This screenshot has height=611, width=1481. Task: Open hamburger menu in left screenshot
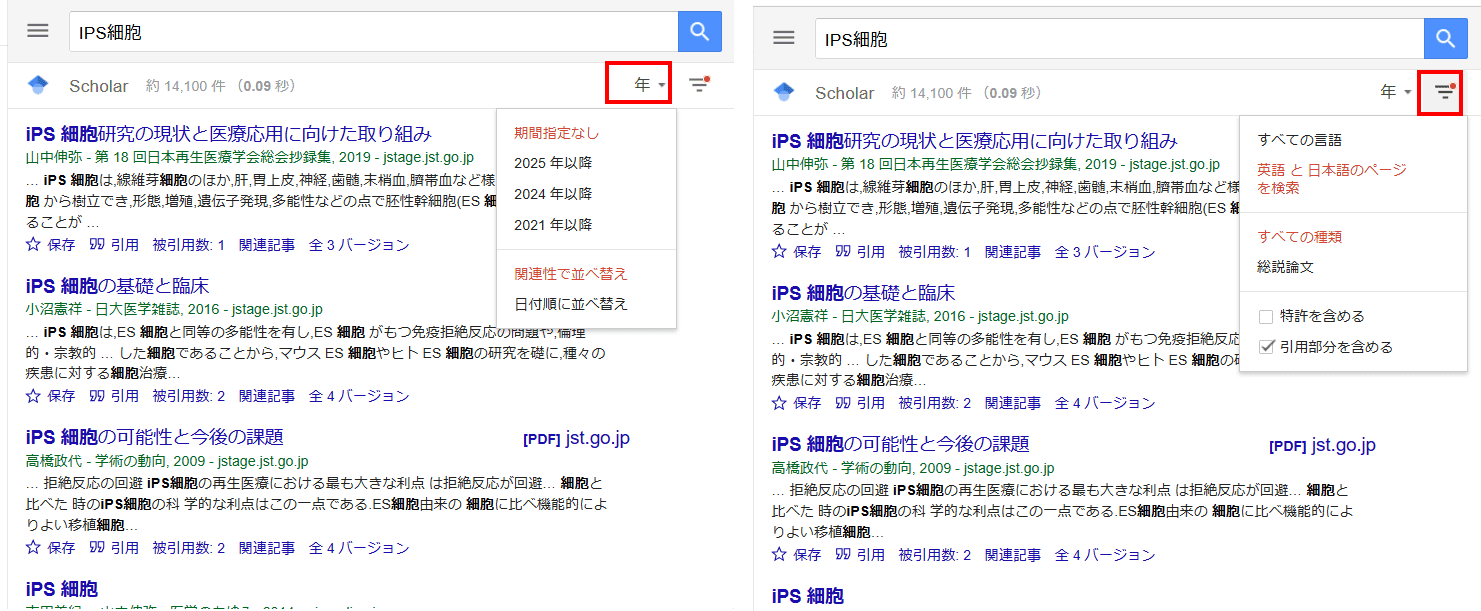[38, 31]
